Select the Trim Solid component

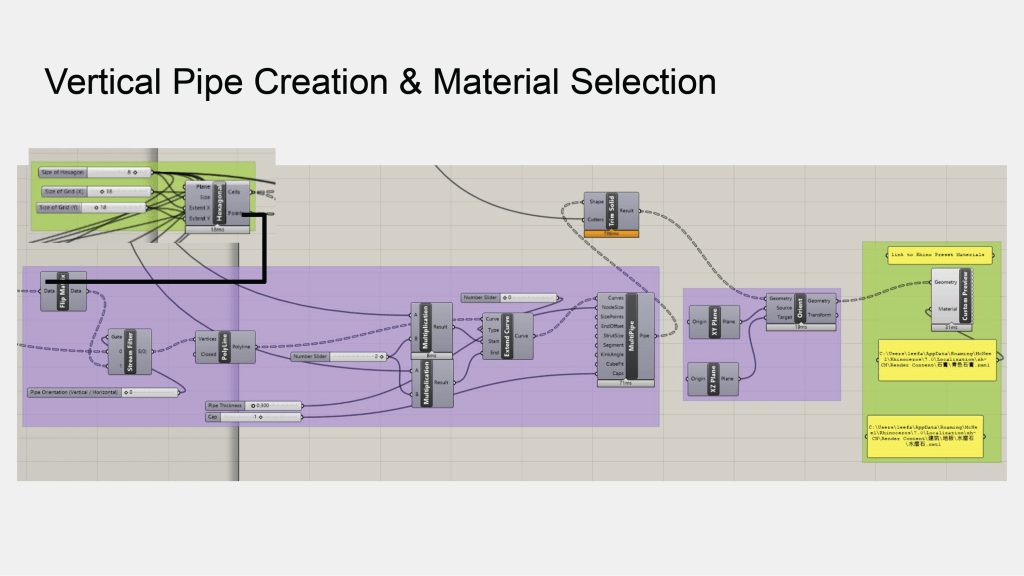612,211
